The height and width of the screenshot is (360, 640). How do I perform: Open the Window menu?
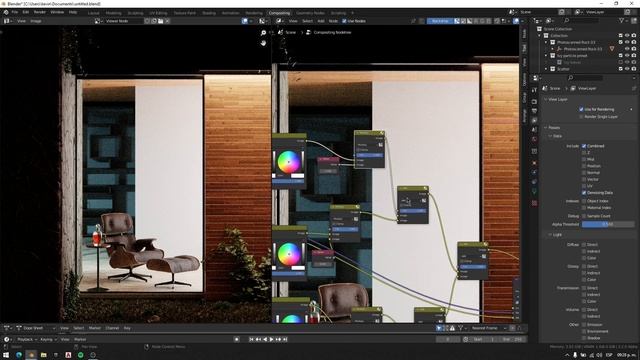click(x=57, y=12)
